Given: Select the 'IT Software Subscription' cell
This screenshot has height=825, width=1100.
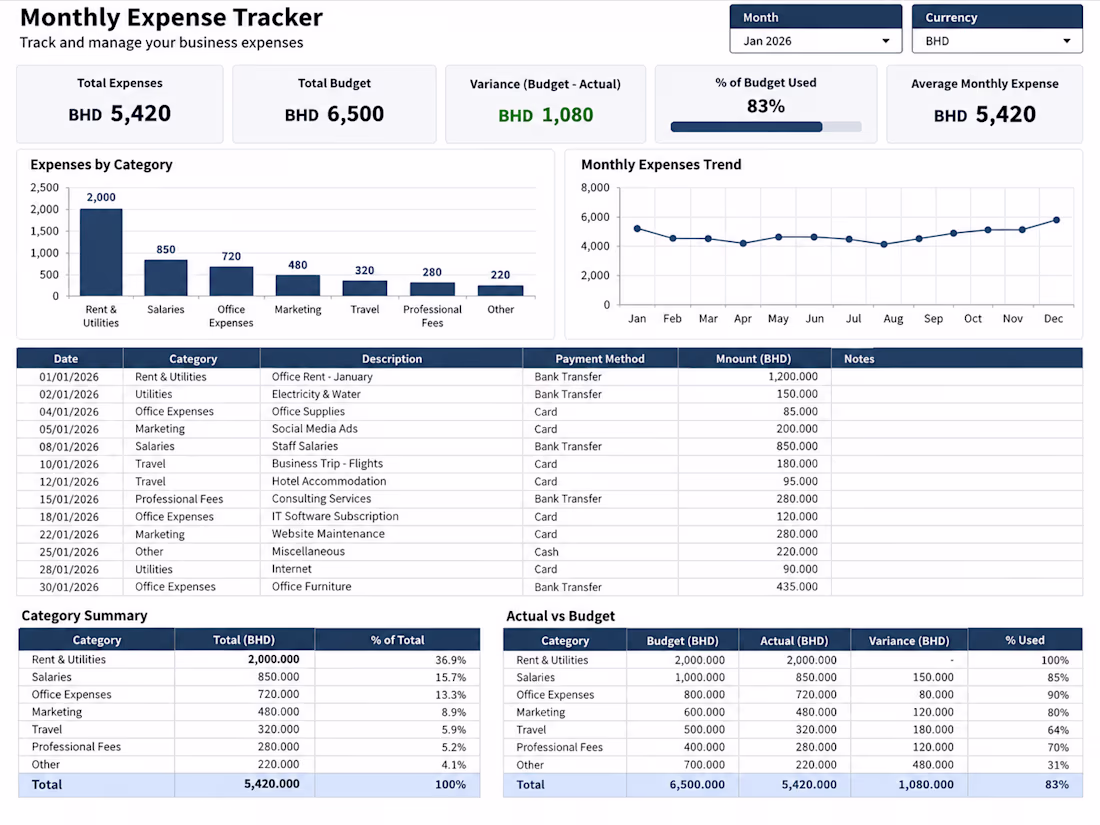Looking at the screenshot, I should click(391, 516).
